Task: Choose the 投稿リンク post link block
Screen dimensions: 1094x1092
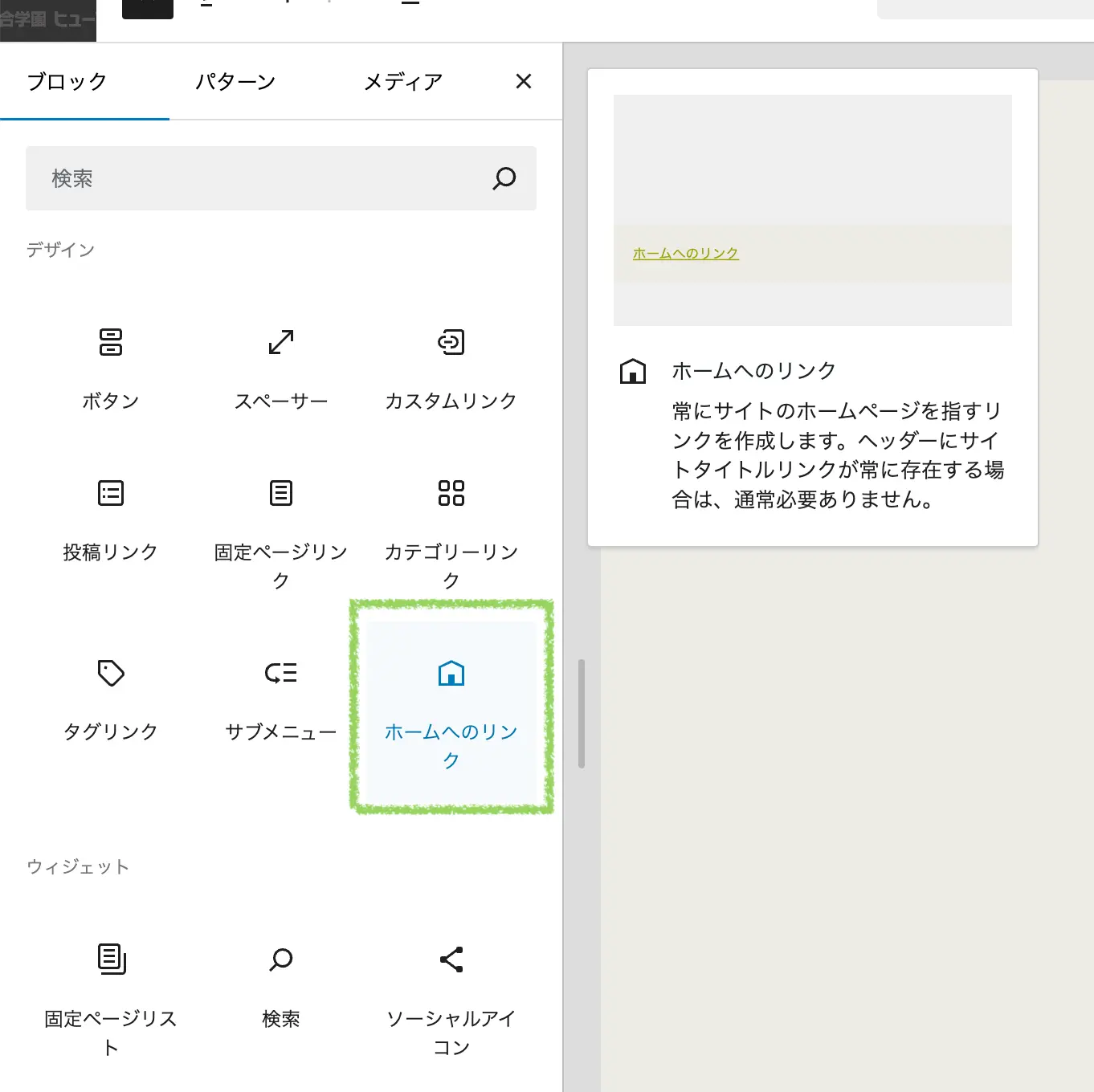Action: pos(111,519)
